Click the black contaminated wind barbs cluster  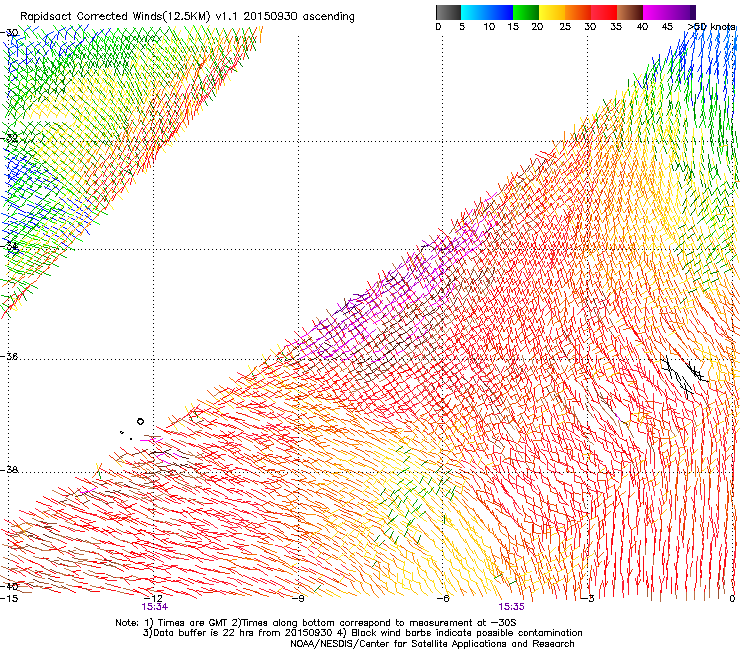pyautogui.click(x=684, y=375)
